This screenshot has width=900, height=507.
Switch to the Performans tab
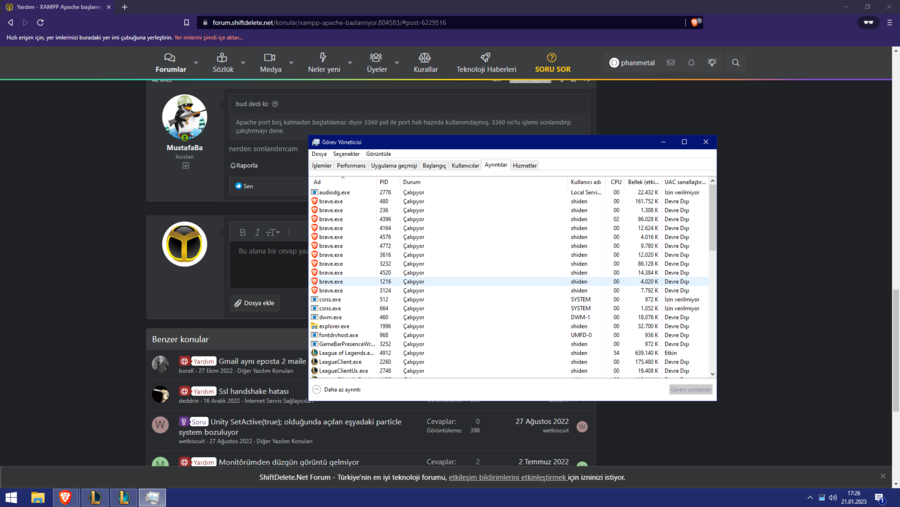pyautogui.click(x=351, y=165)
